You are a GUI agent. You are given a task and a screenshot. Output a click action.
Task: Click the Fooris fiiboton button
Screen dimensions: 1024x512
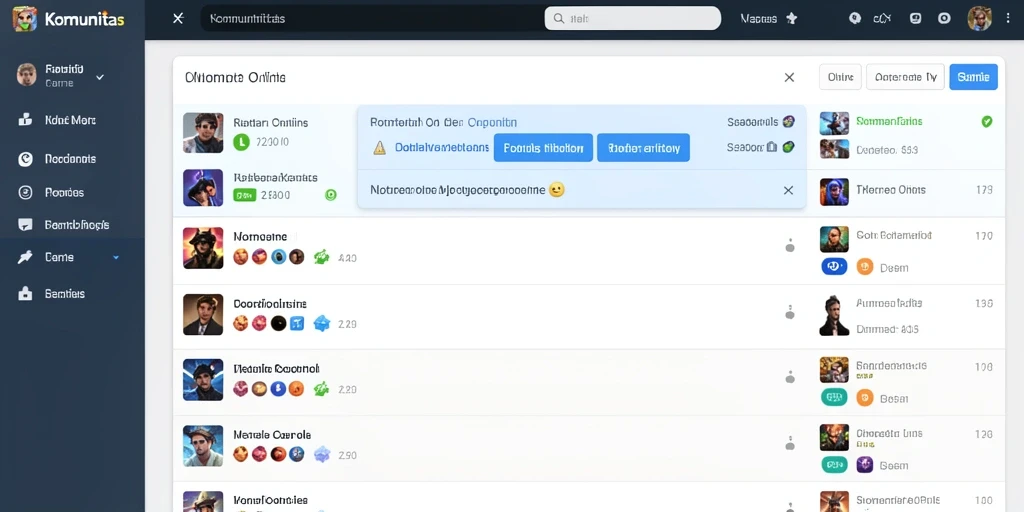click(x=543, y=148)
